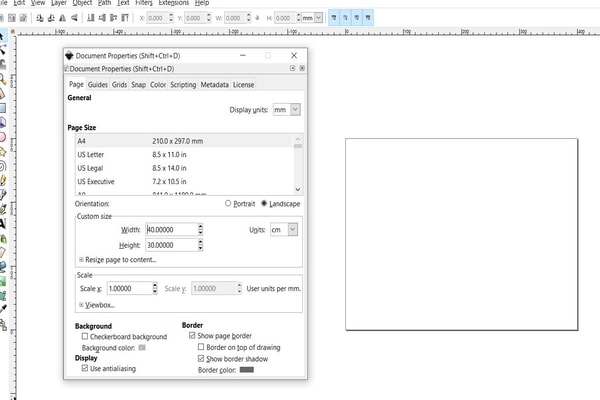Viewport: 600px width, 400px height.
Task: Select the 3D Box tool
Action: pos(2,122)
